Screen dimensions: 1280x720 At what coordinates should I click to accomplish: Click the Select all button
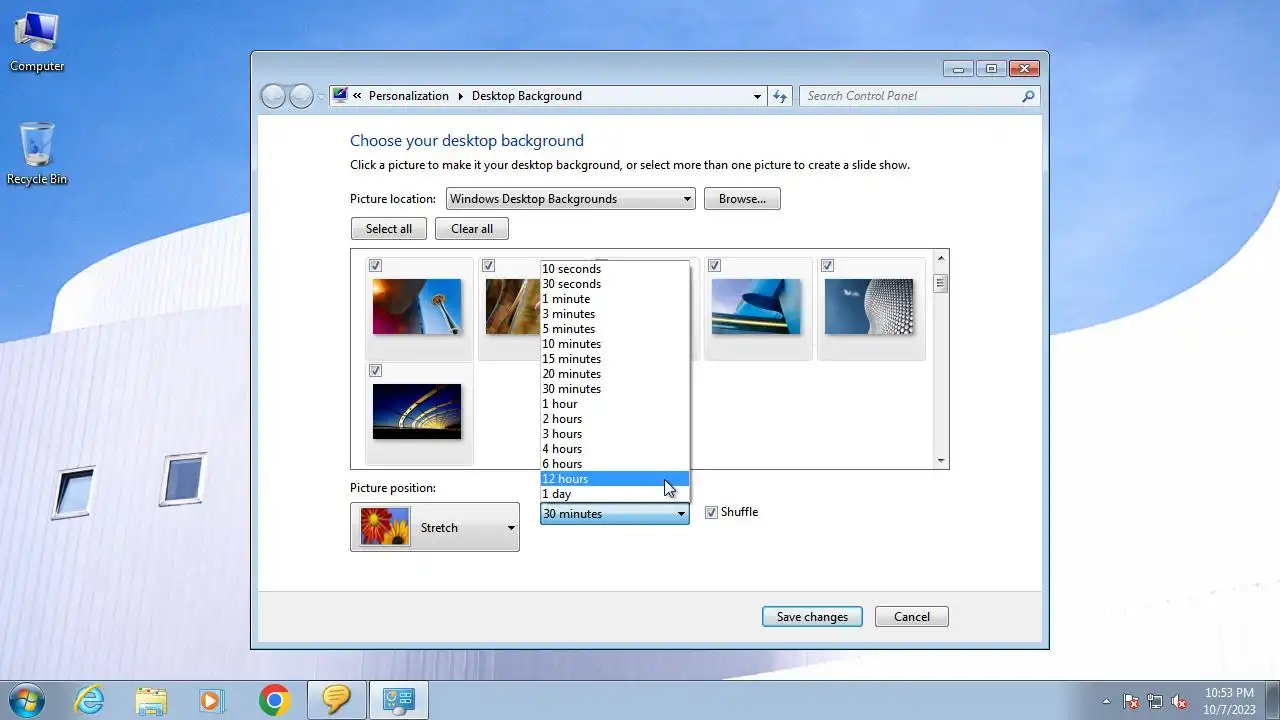[389, 229]
